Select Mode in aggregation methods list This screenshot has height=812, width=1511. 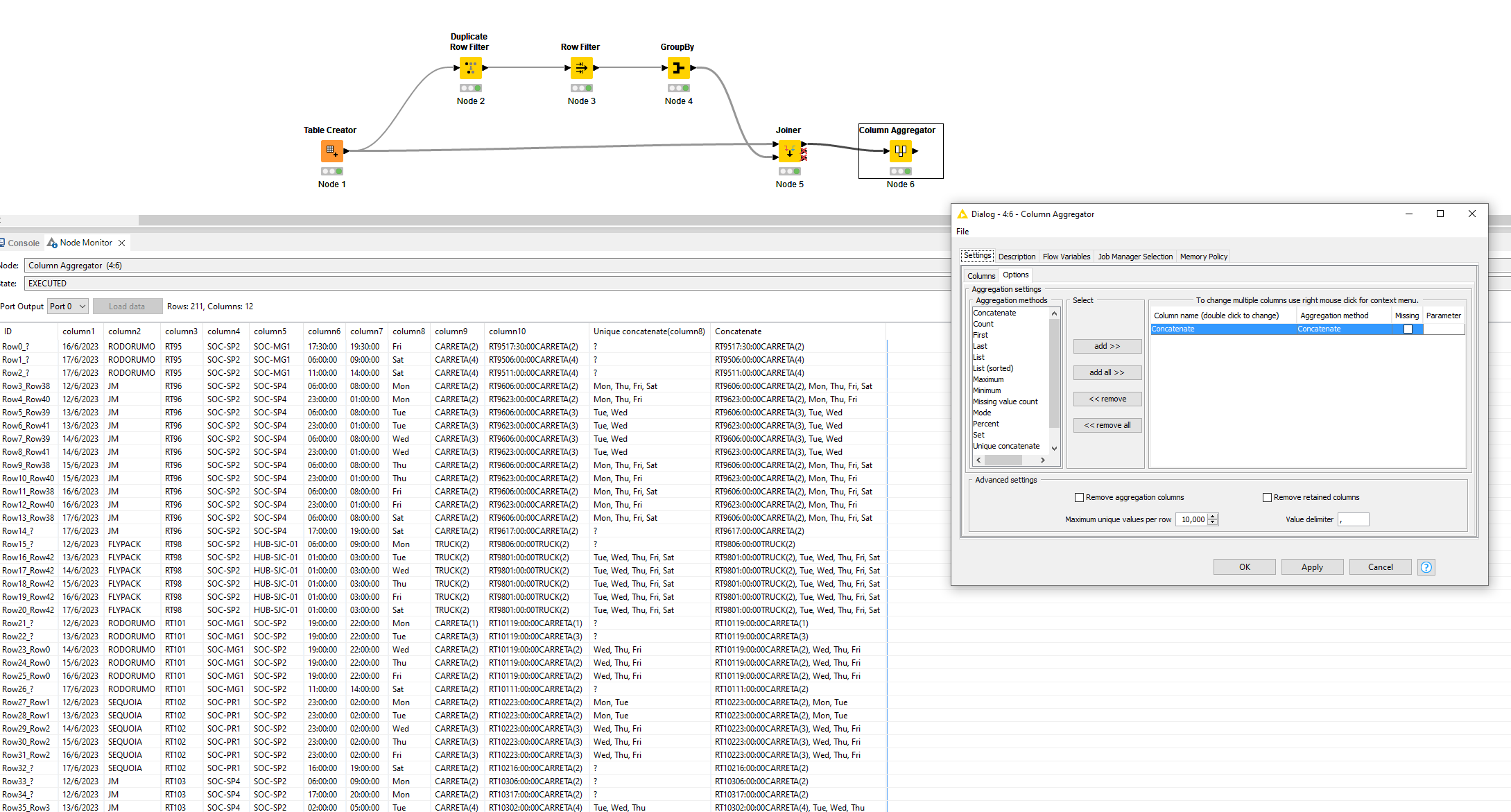point(982,413)
